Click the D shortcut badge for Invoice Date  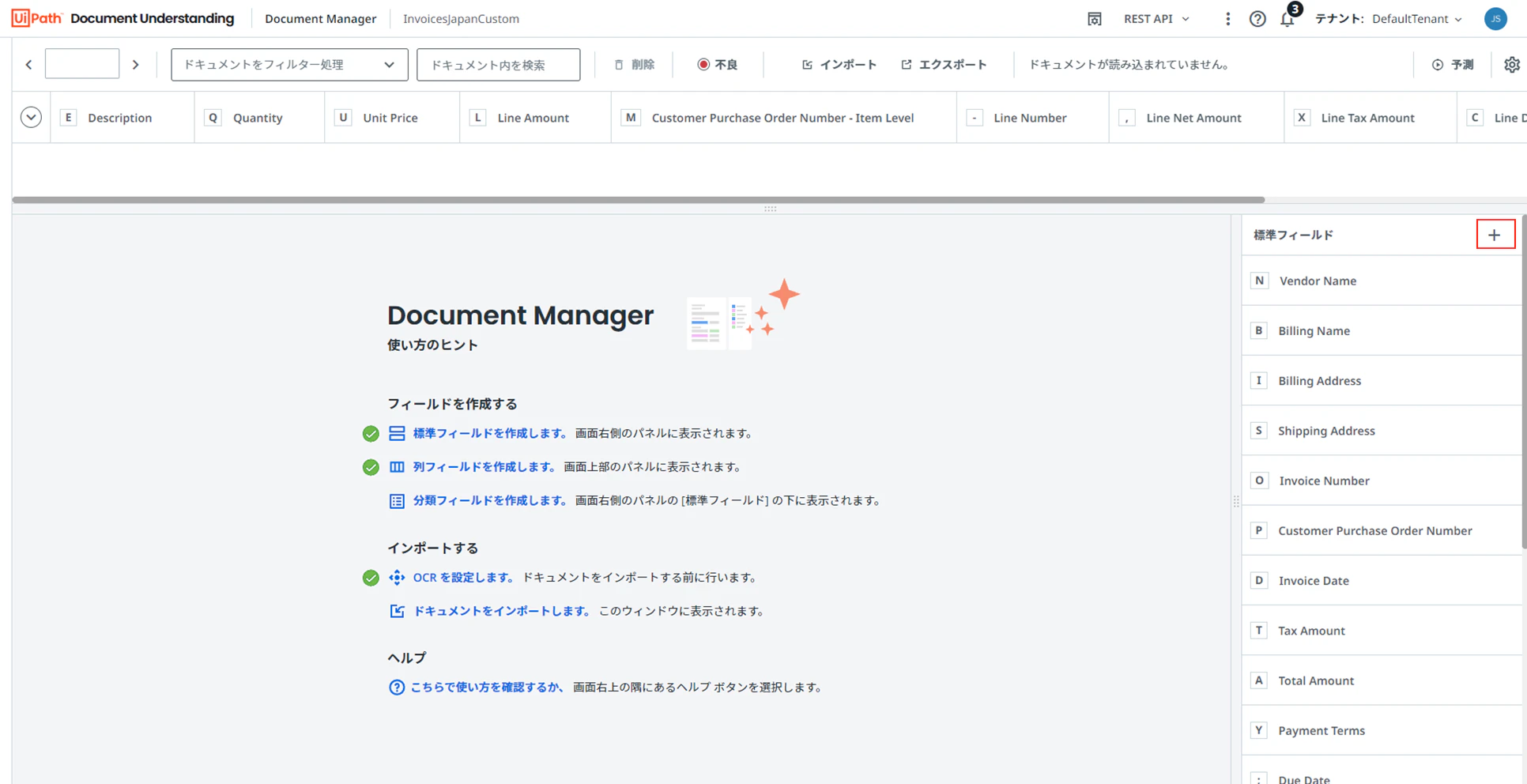(1259, 580)
